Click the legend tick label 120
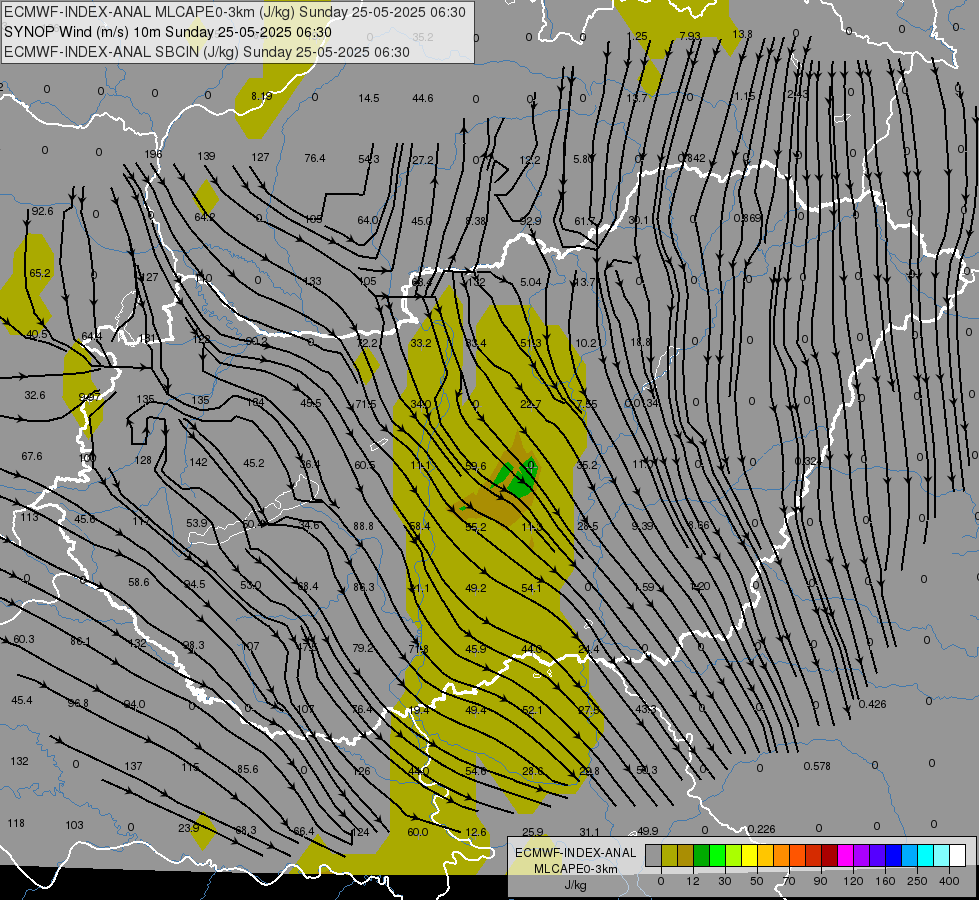The image size is (979, 900). click(x=853, y=881)
